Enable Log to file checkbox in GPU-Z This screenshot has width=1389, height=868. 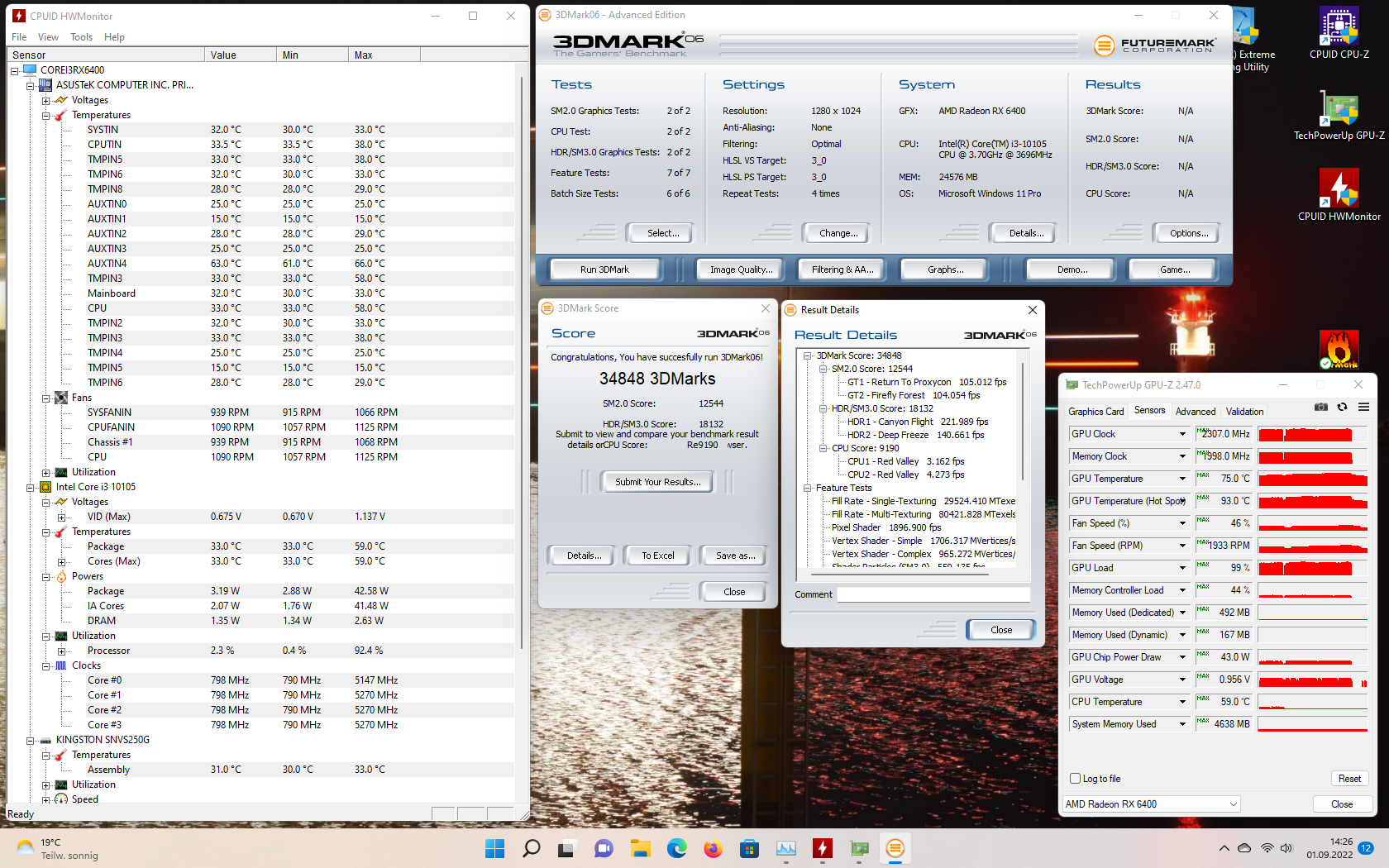pyautogui.click(x=1075, y=779)
